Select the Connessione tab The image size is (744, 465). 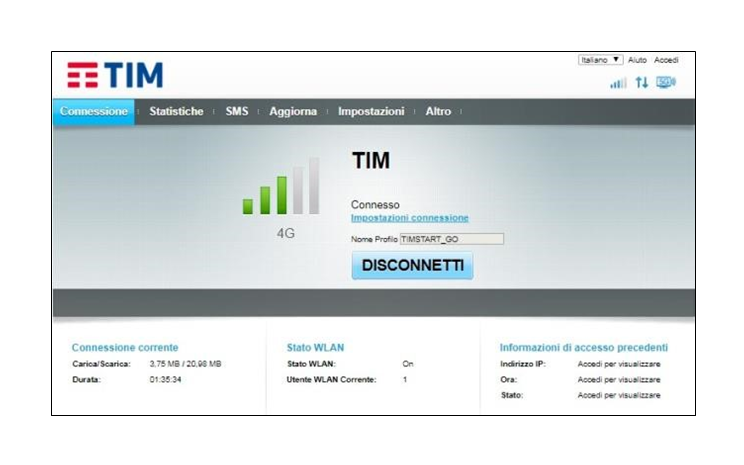(x=93, y=112)
